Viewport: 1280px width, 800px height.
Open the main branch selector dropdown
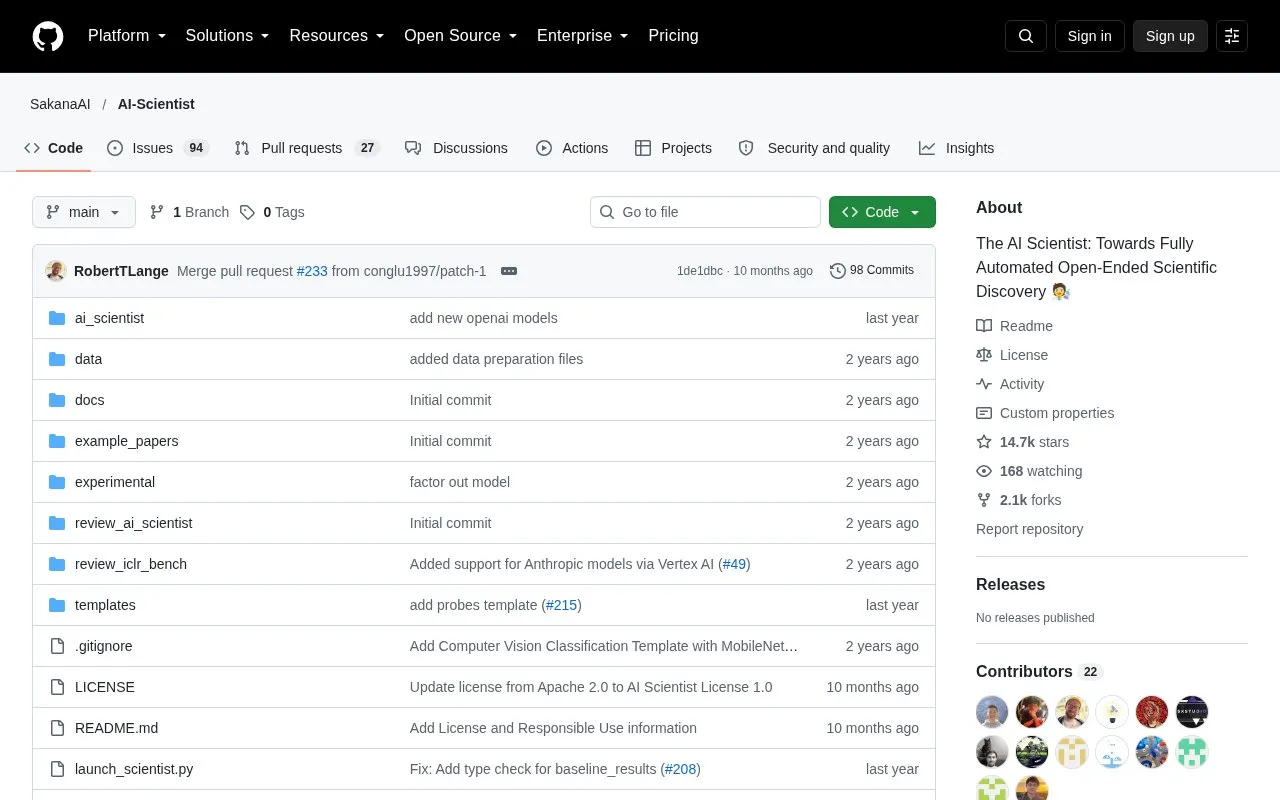pos(84,212)
